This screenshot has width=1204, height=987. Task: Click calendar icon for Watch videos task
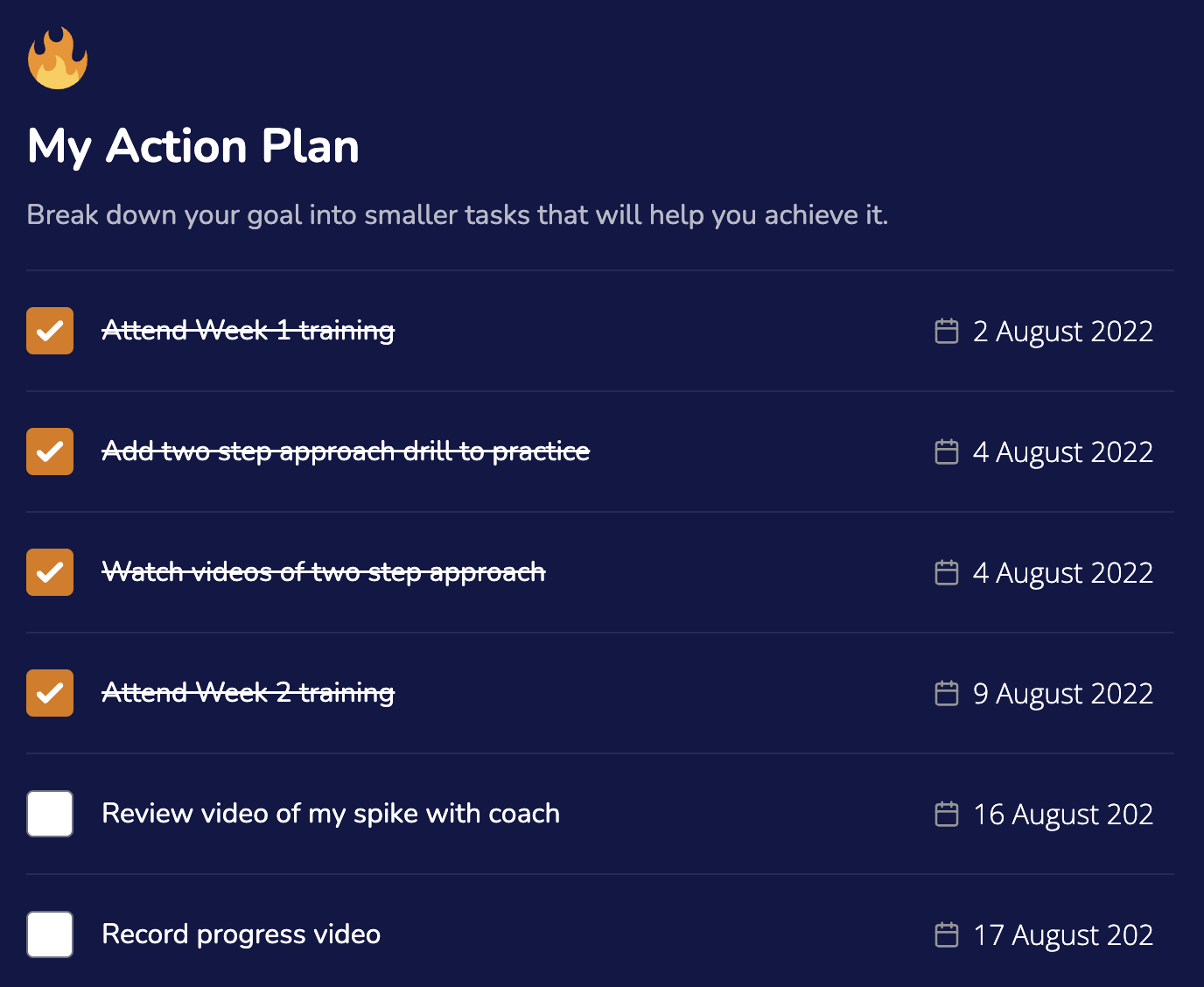coord(947,572)
